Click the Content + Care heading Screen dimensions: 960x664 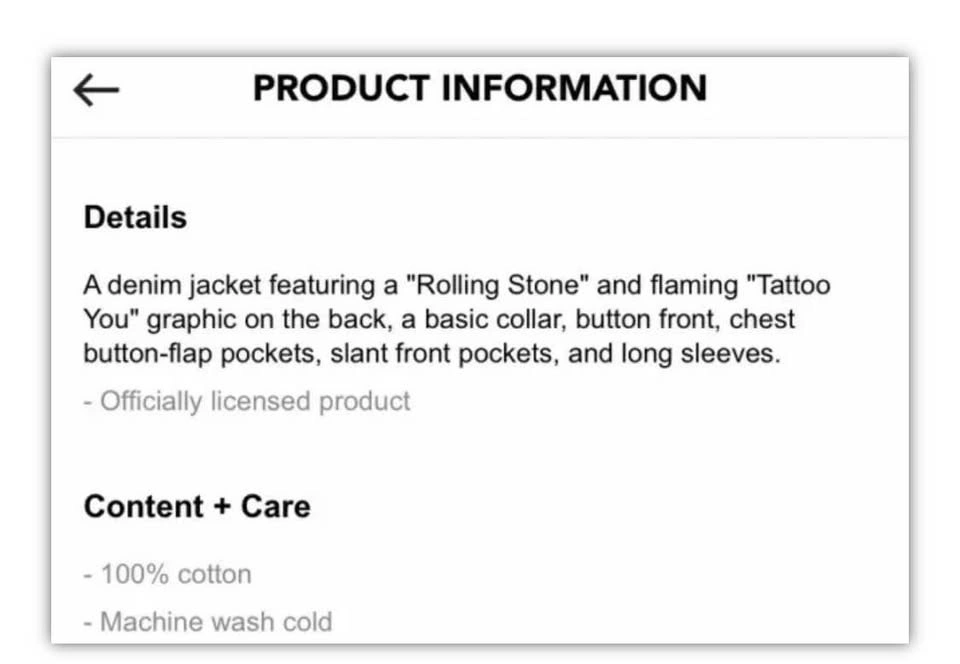point(197,507)
